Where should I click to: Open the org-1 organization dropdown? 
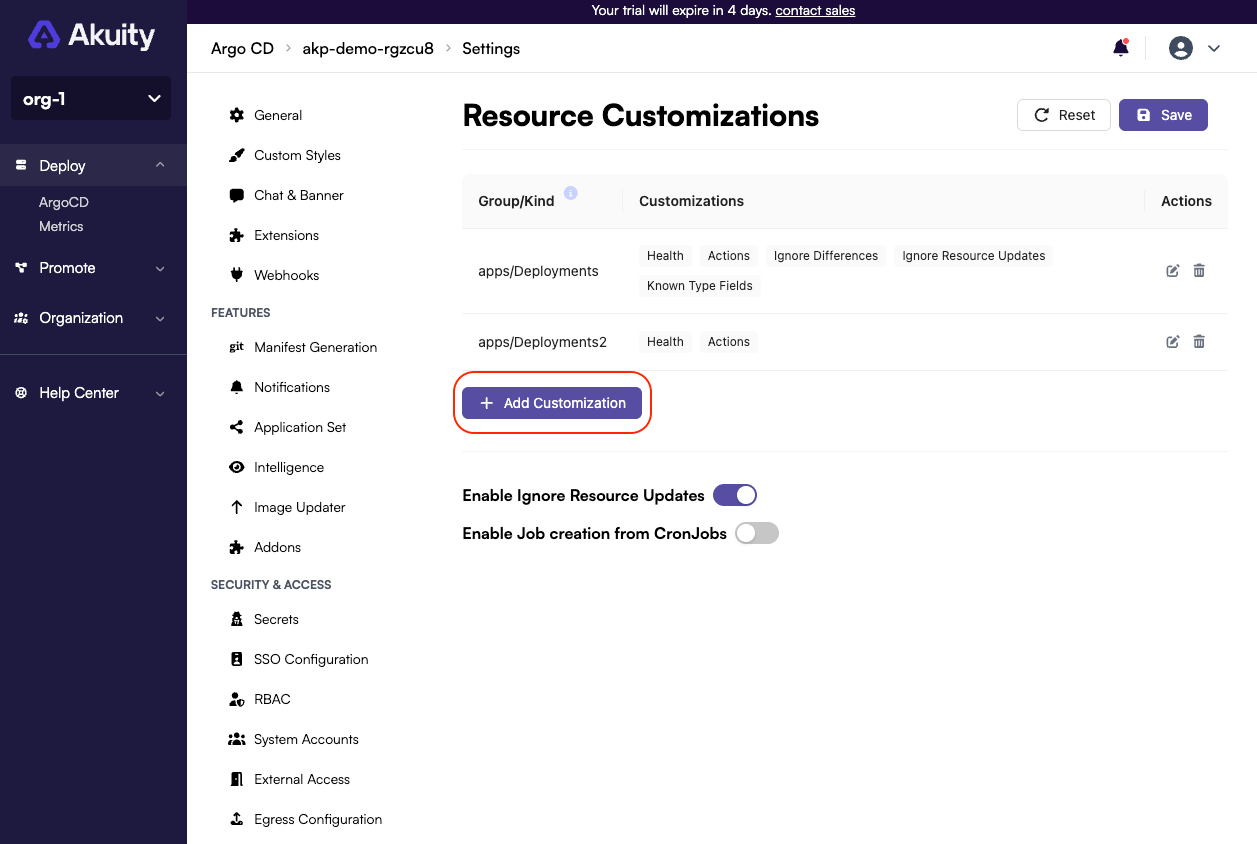tap(90, 98)
